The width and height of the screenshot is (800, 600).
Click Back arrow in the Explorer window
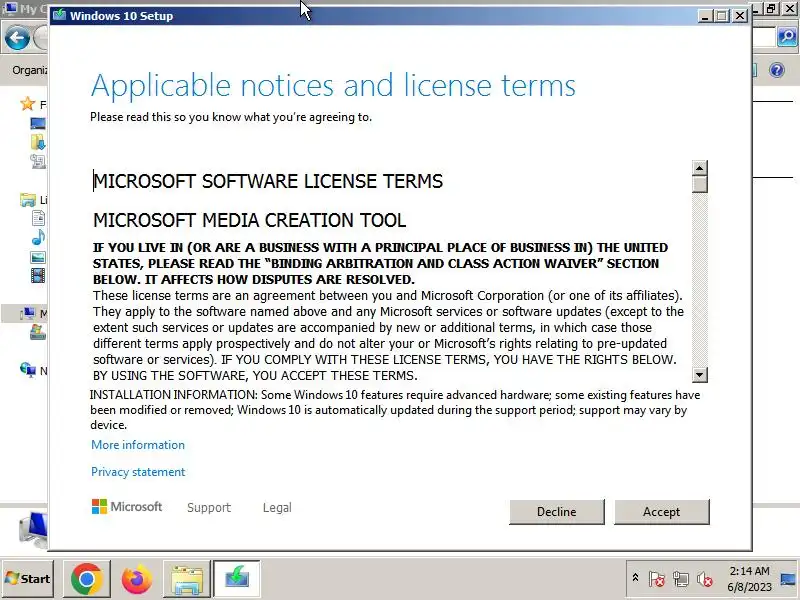pyautogui.click(x=17, y=38)
